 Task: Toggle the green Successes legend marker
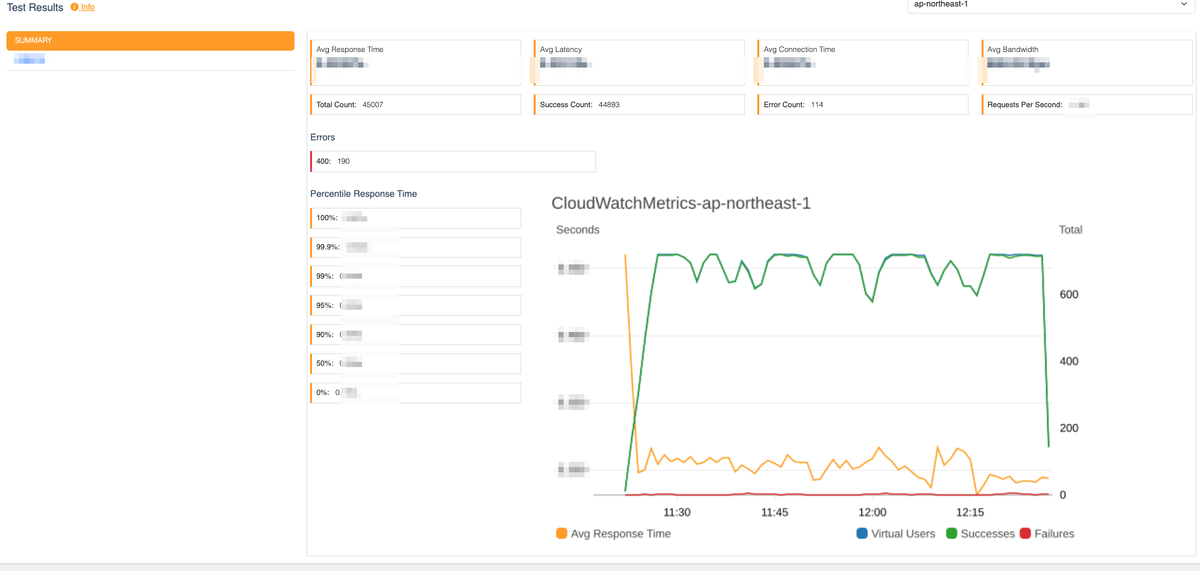click(x=952, y=534)
